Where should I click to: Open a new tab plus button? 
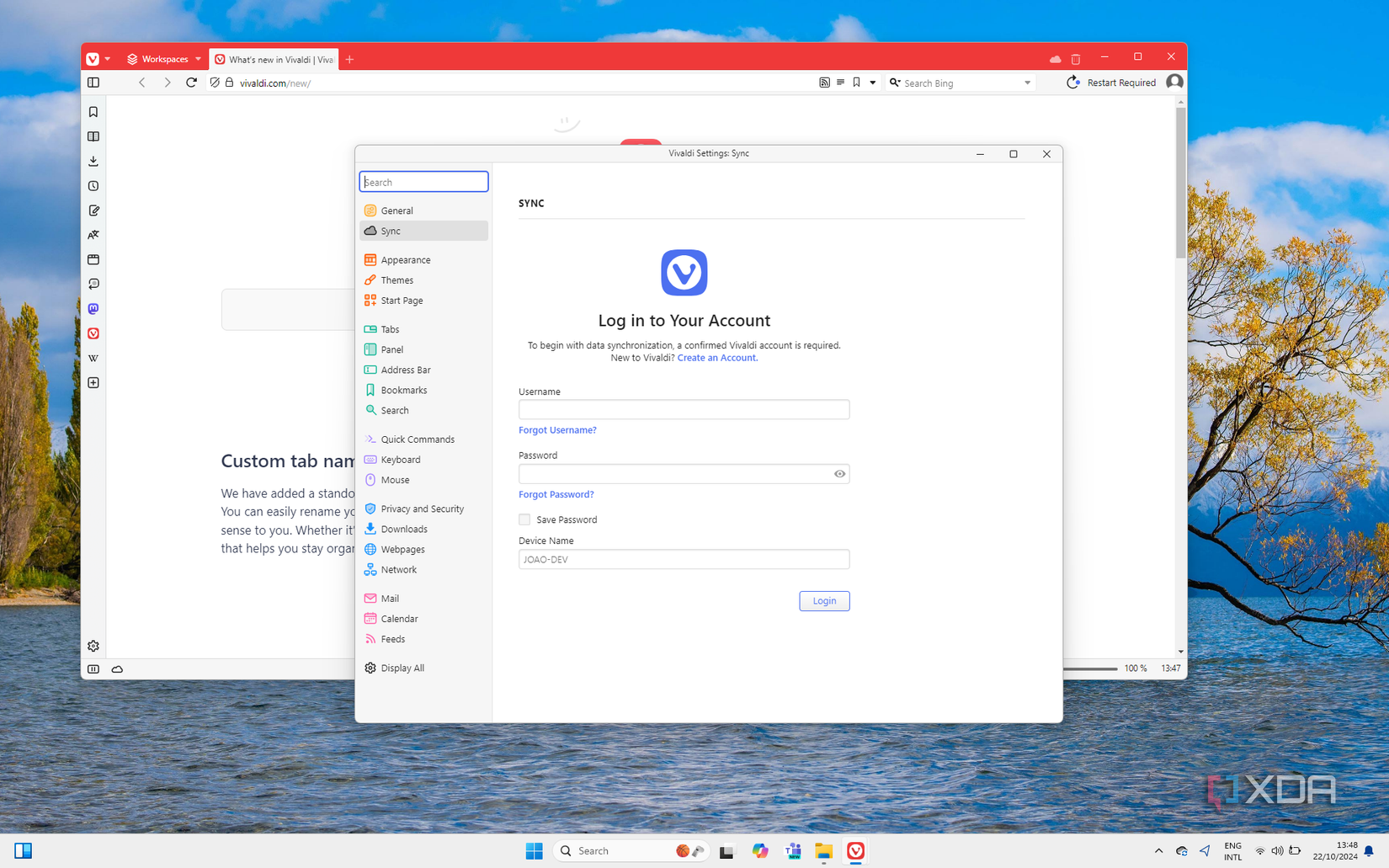[349, 59]
